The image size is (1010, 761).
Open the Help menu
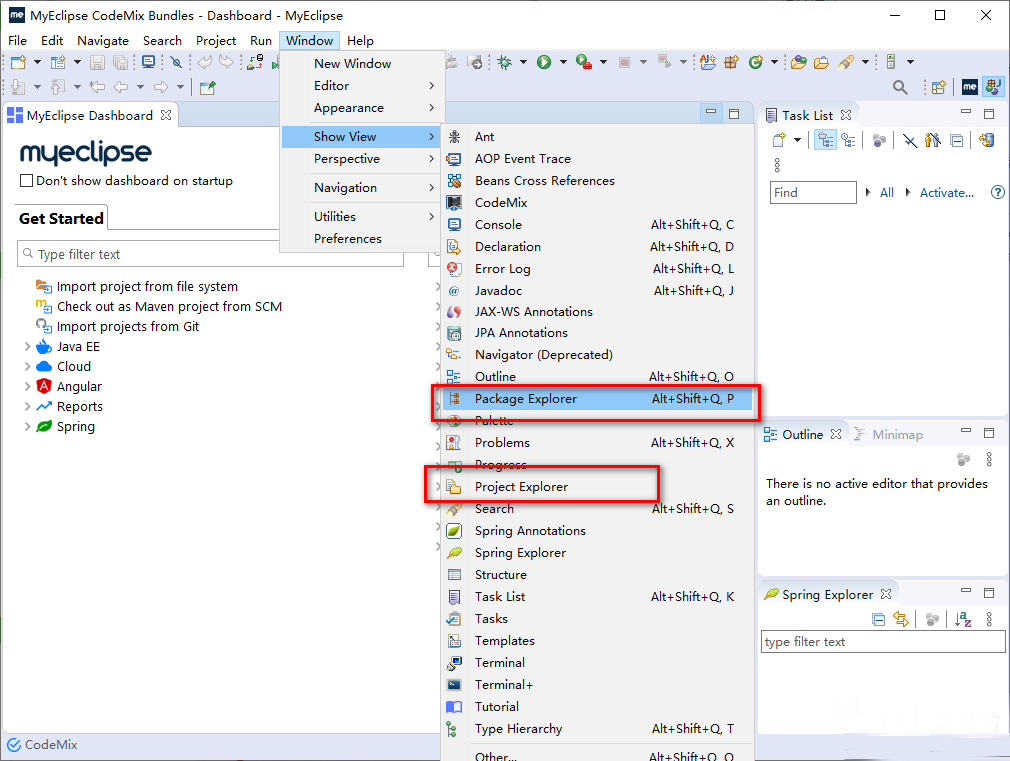point(360,41)
